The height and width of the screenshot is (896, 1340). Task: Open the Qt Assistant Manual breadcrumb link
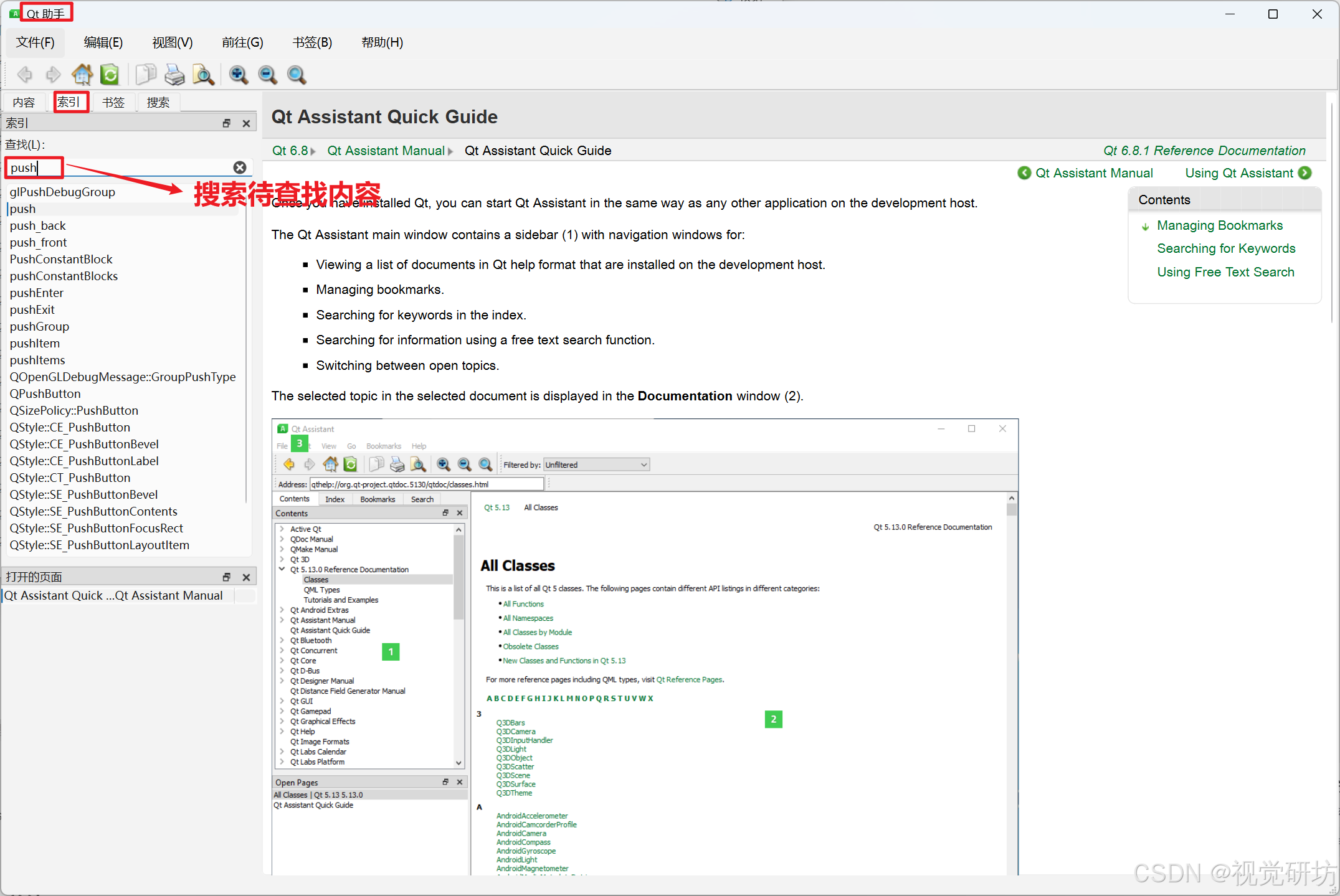click(x=386, y=151)
